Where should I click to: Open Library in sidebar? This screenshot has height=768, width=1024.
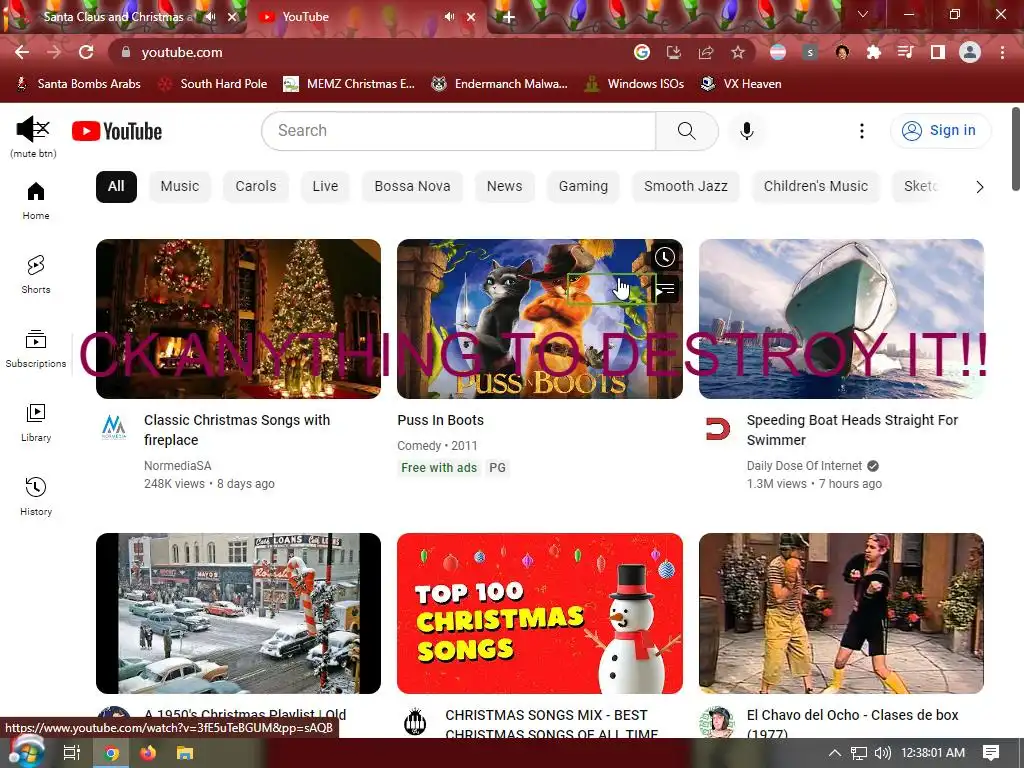coord(36,423)
